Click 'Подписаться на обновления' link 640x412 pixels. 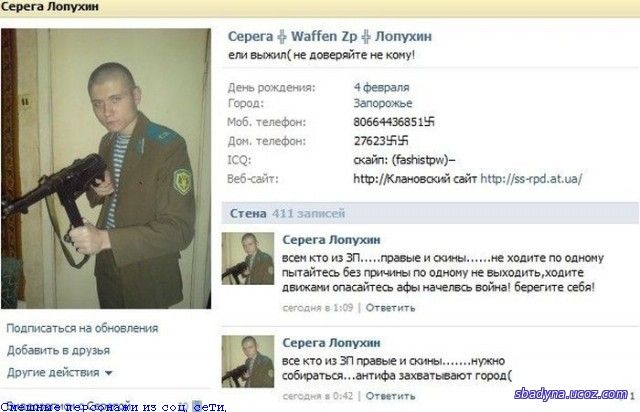82,328
